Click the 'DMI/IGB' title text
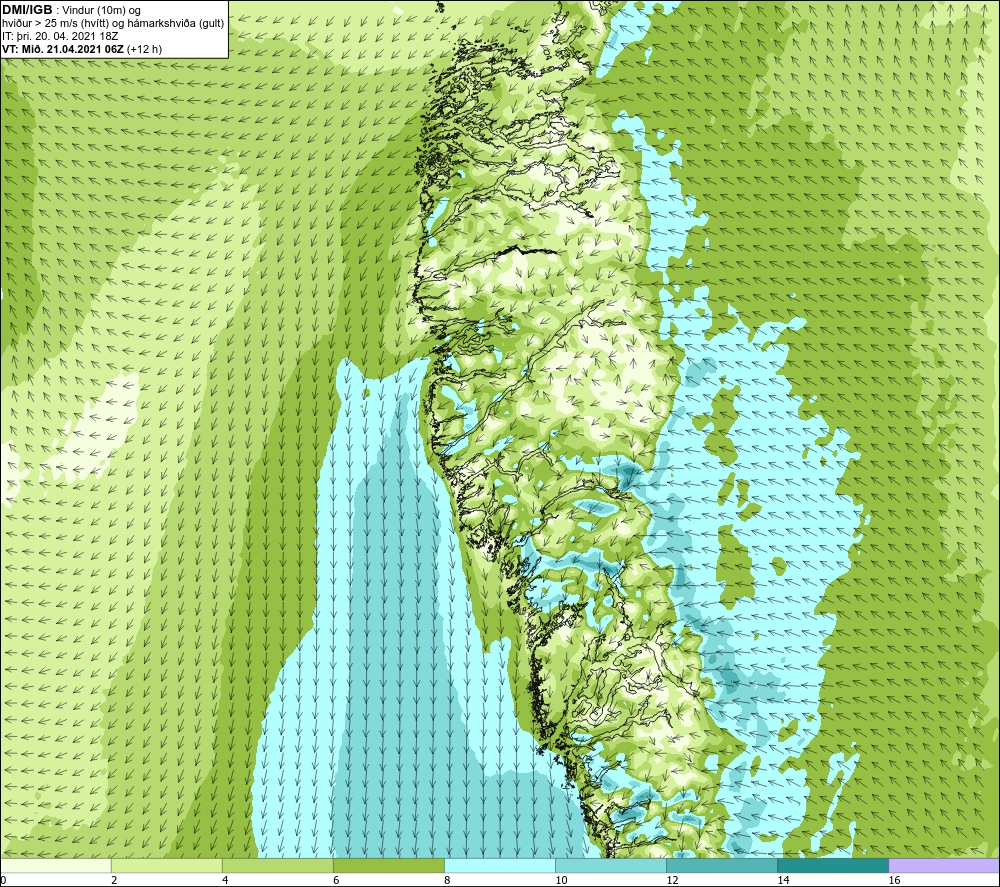Viewport: 1000px width, 887px height. [27, 10]
